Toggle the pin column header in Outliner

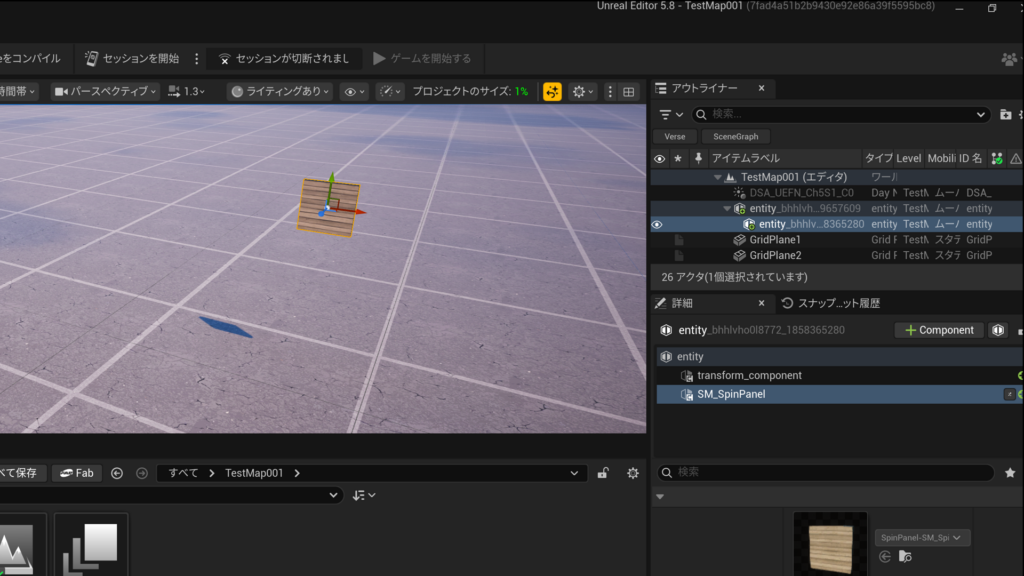click(698, 158)
